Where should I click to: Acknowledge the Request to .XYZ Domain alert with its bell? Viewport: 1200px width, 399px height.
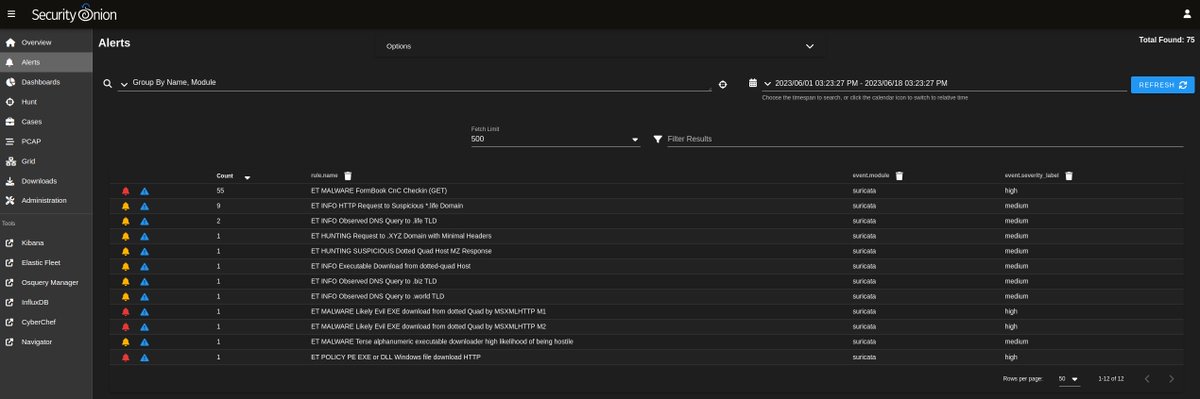[x=126, y=236]
